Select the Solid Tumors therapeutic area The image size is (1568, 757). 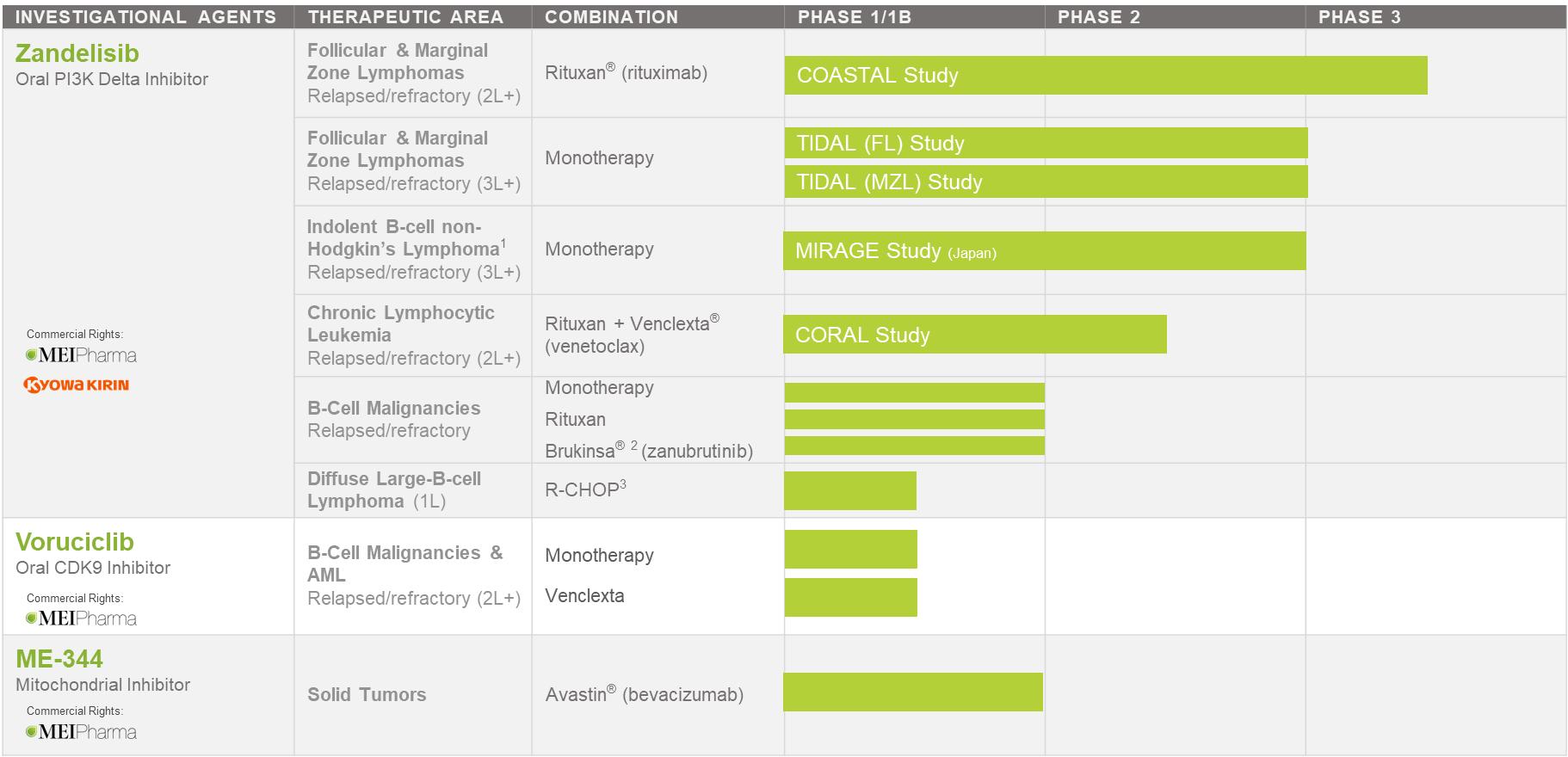click(x=367, y=695)
